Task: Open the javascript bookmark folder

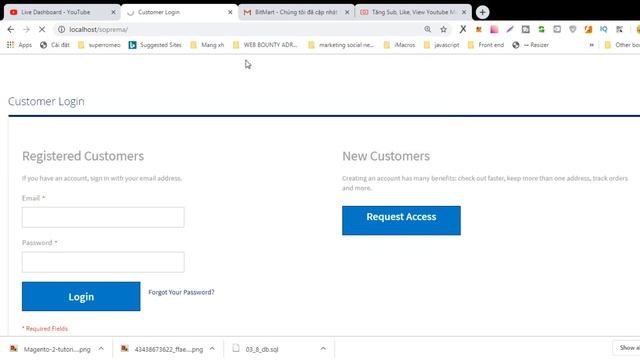Action: click(x=442, y=45)
